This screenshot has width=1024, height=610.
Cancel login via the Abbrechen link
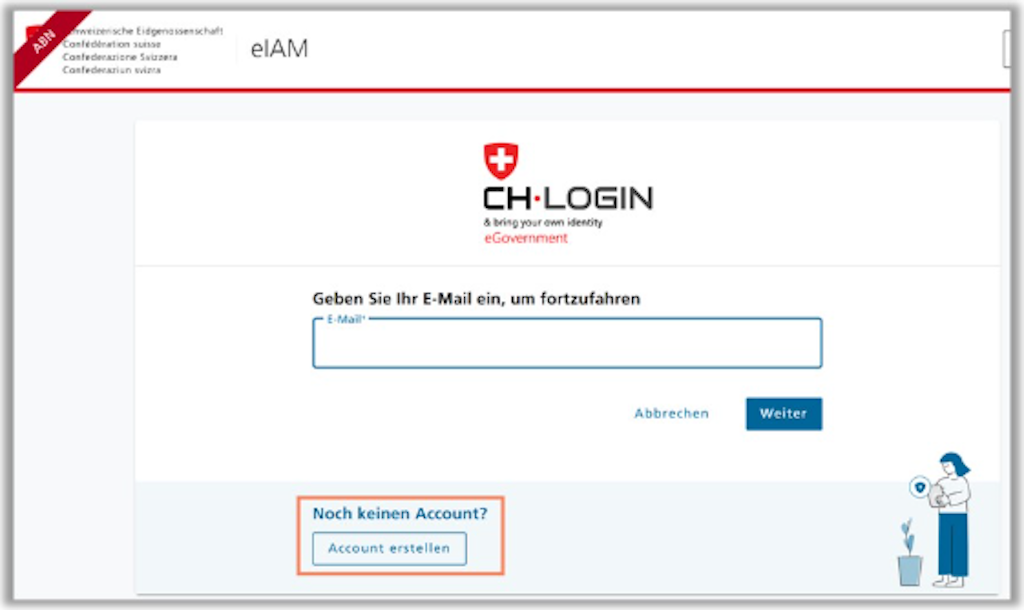point(671,413)
